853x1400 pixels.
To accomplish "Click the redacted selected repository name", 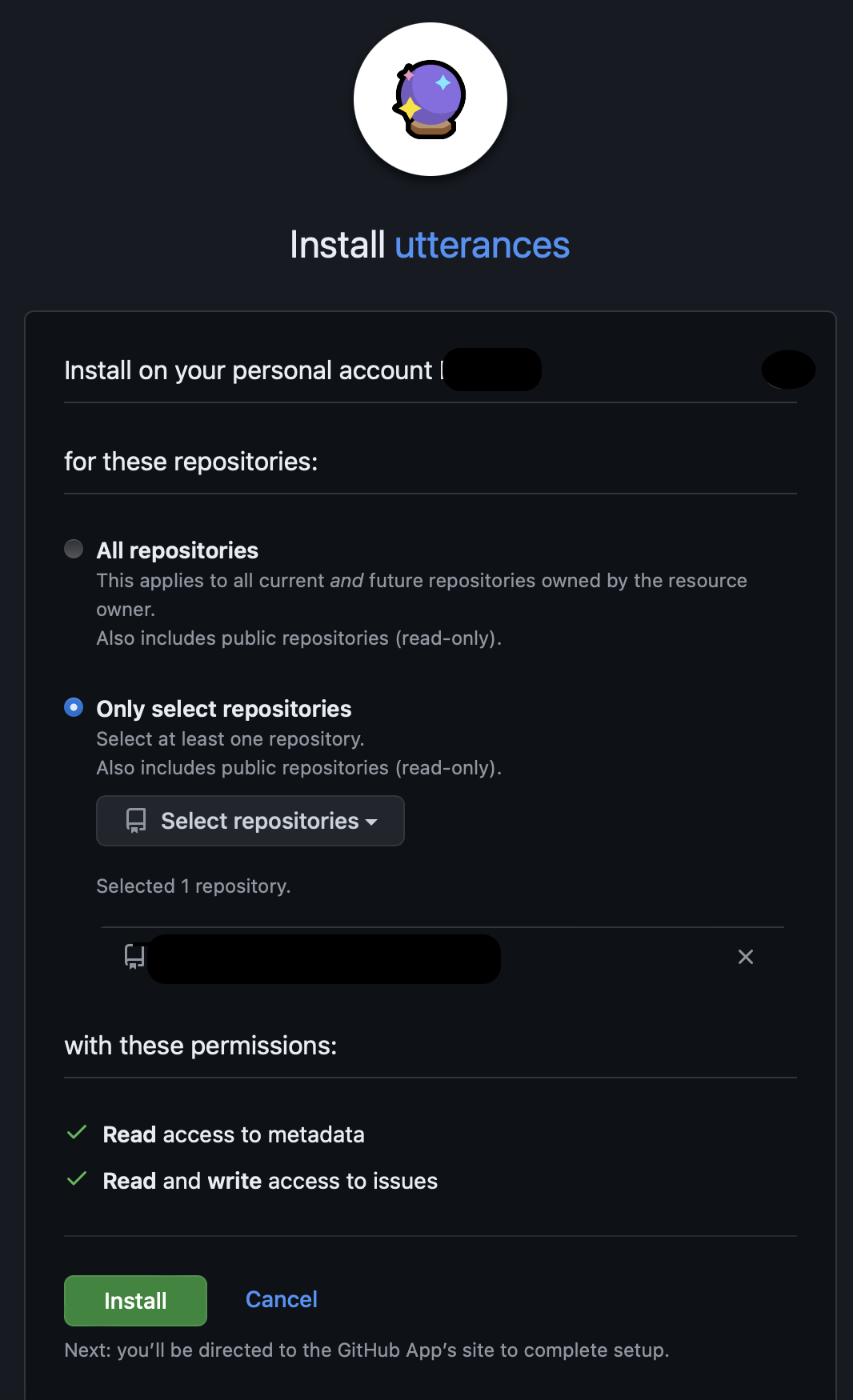I will (x=324, y=958).
